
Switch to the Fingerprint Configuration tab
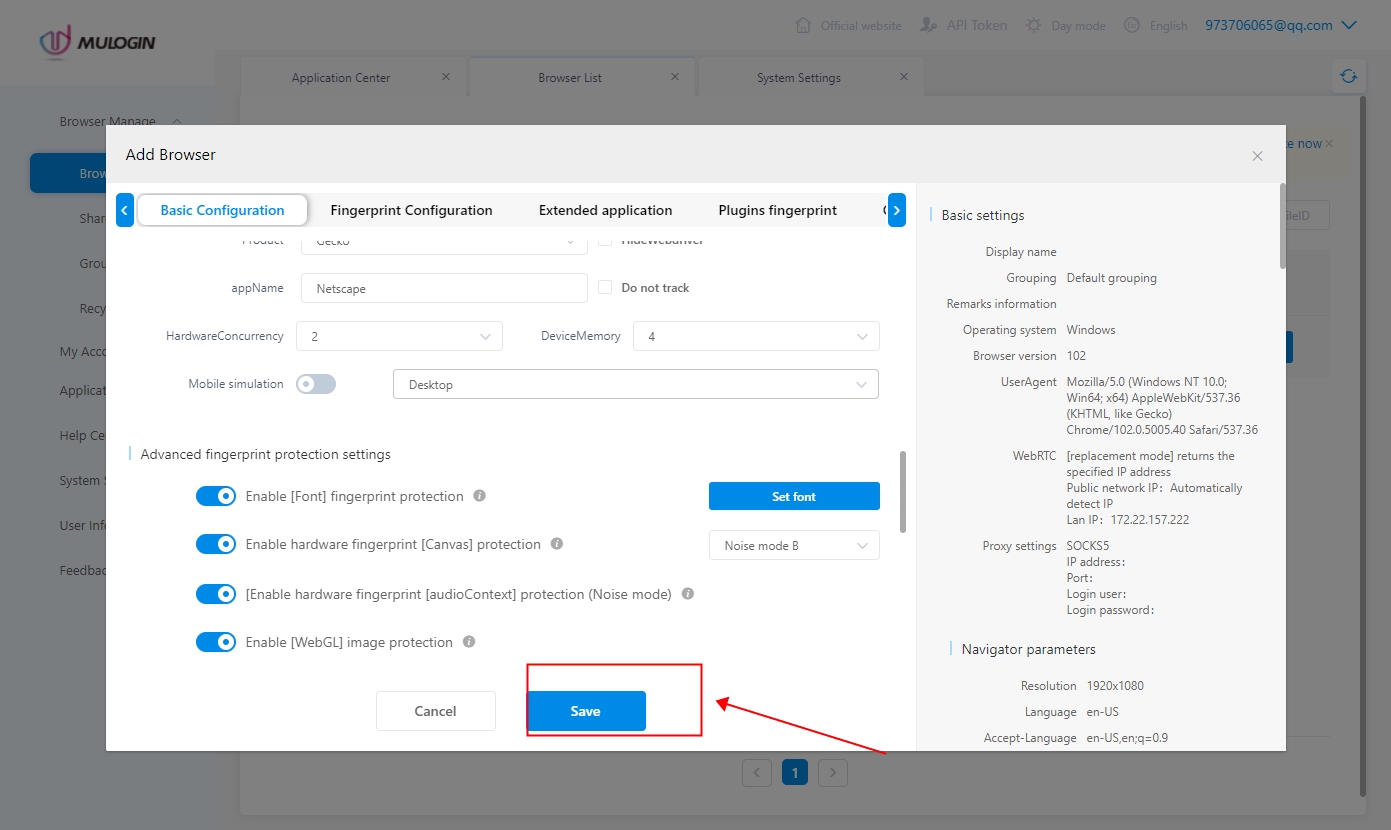pyautogui.click(x=411, y=210)
